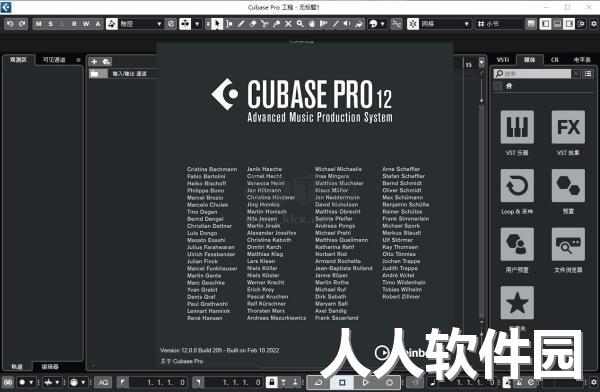The width and height of the screenshot is (600, 392).
Task: Switch to the 媒体 tab
Action: pyautogui.click(x=530, y=60)
